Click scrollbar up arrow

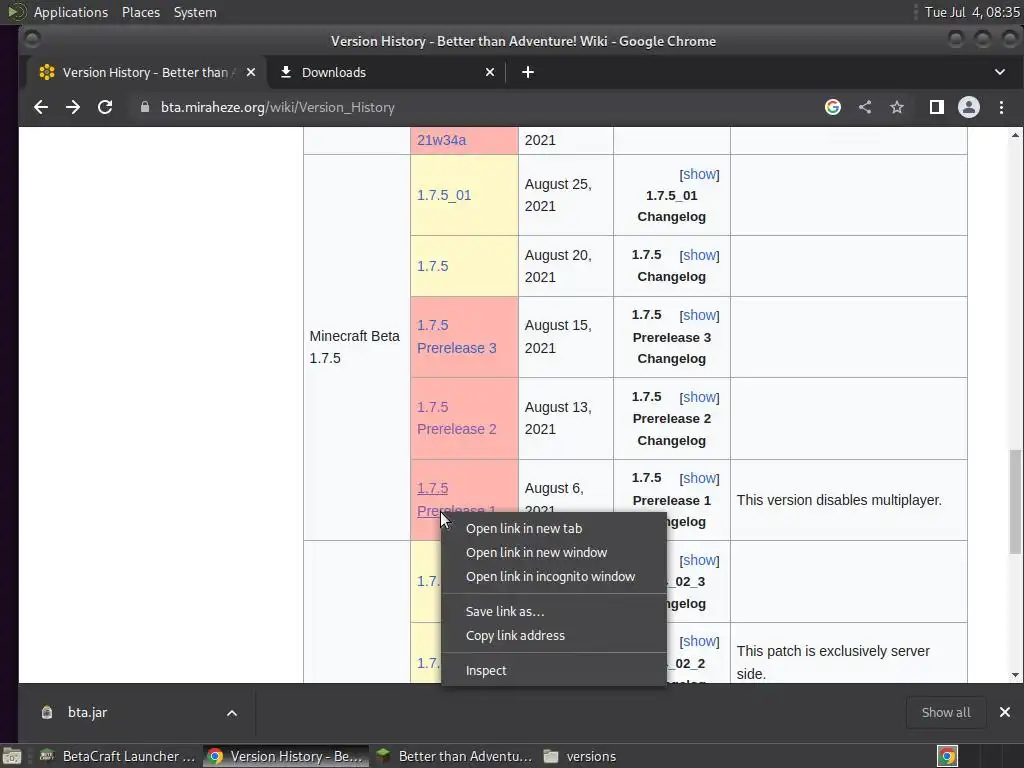[x=1015, y=135]
